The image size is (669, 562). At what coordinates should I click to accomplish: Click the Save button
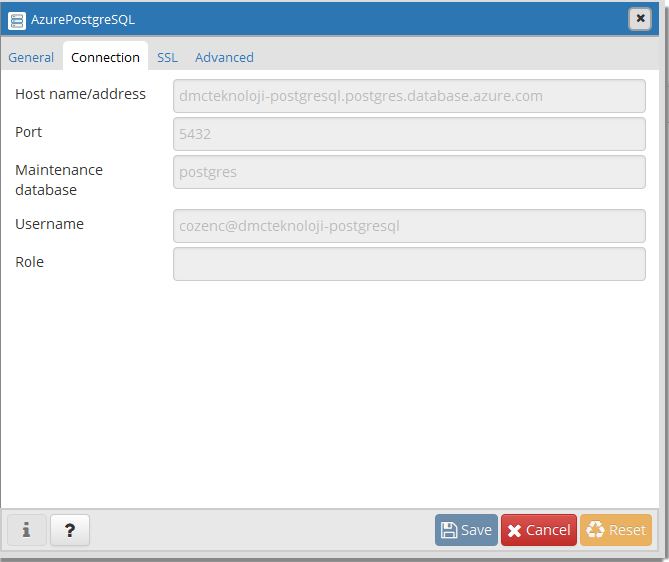pyautogui.click(x=466, y=530)
